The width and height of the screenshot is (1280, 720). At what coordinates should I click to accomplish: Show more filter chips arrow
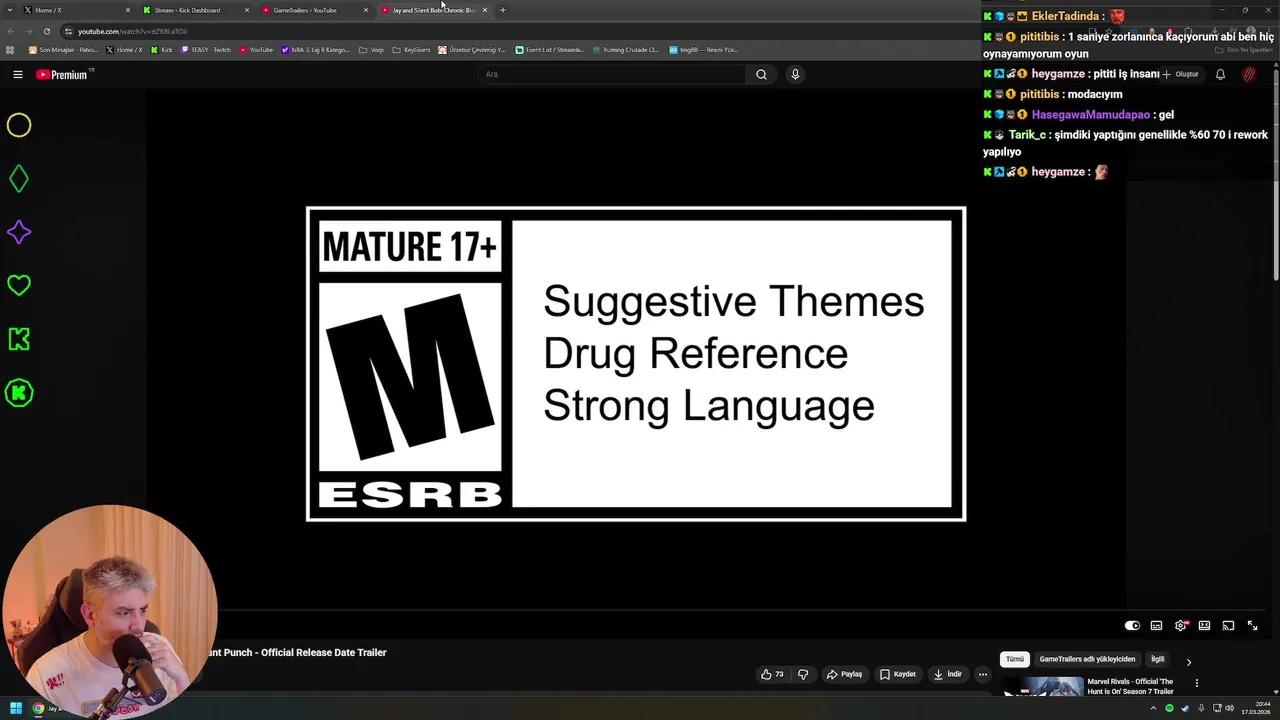pos(1188,661)
